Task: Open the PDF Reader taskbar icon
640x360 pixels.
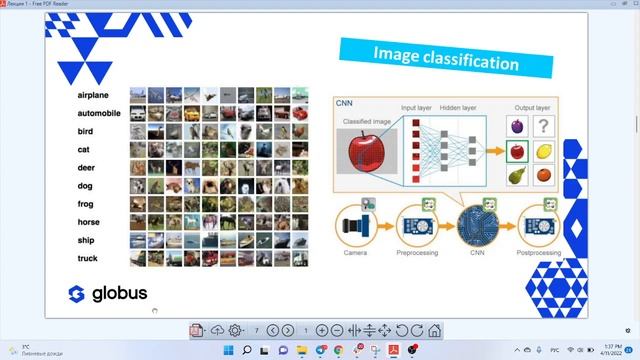Action: [393, 350]
